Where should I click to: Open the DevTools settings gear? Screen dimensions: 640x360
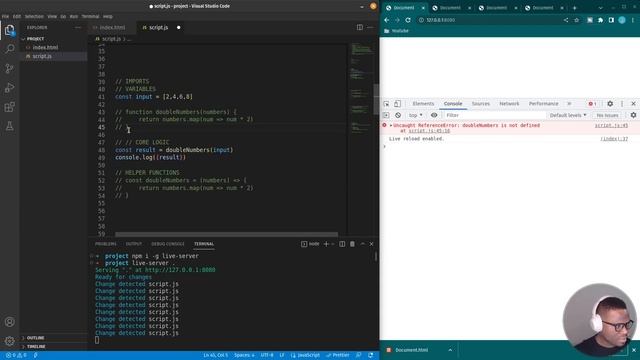pyautogui.click(x=610, y=104)
